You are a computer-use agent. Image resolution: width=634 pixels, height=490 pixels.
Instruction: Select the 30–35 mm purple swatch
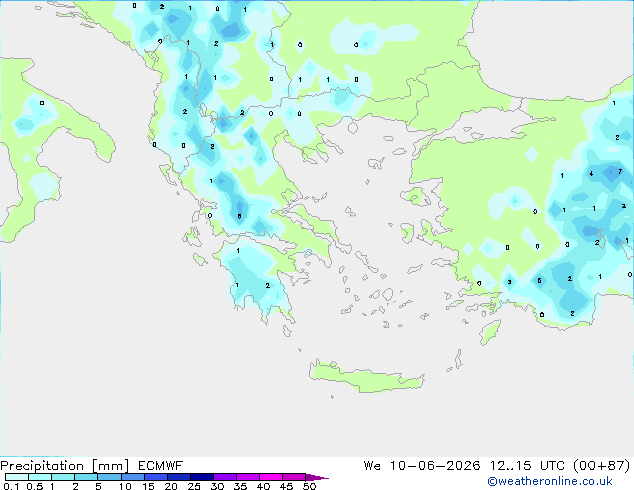224,477
